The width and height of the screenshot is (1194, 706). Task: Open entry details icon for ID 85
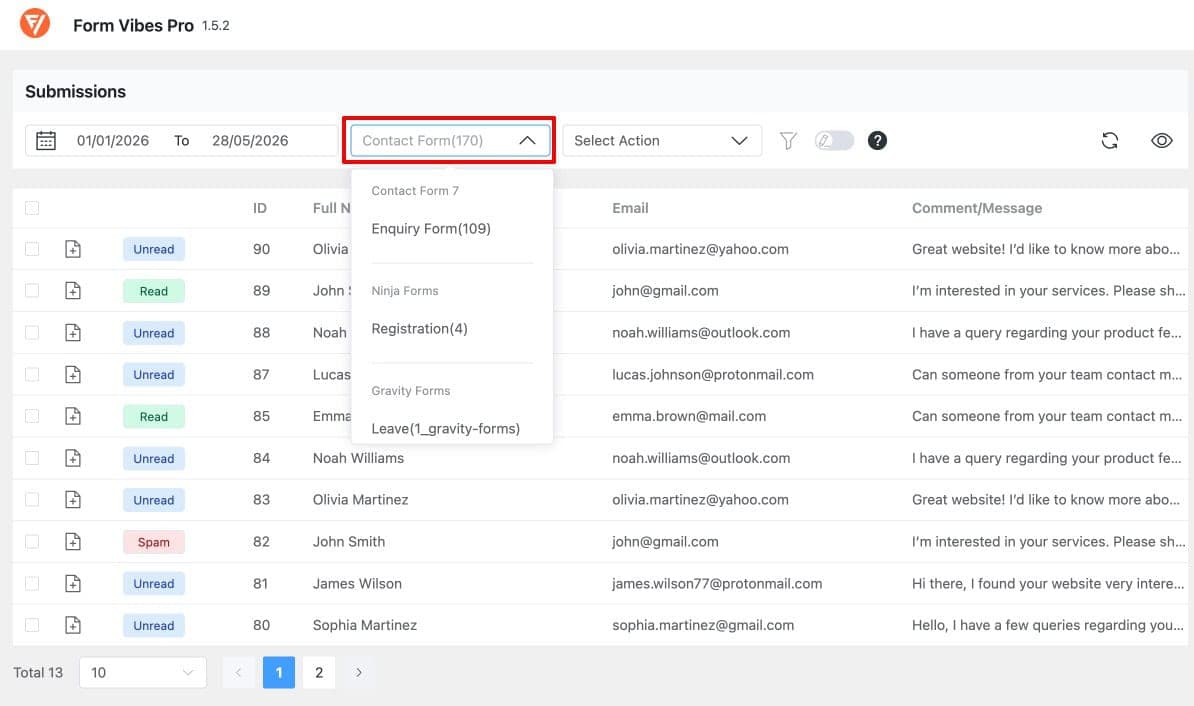[x=72, y=416]
